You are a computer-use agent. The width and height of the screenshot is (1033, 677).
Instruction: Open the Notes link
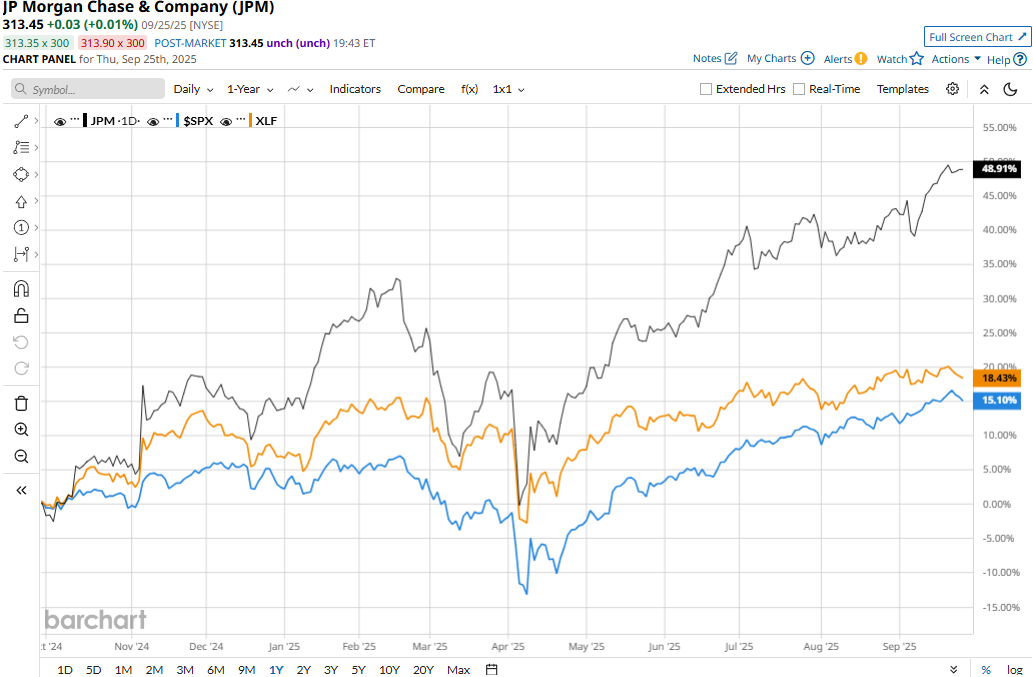(707, 58)
